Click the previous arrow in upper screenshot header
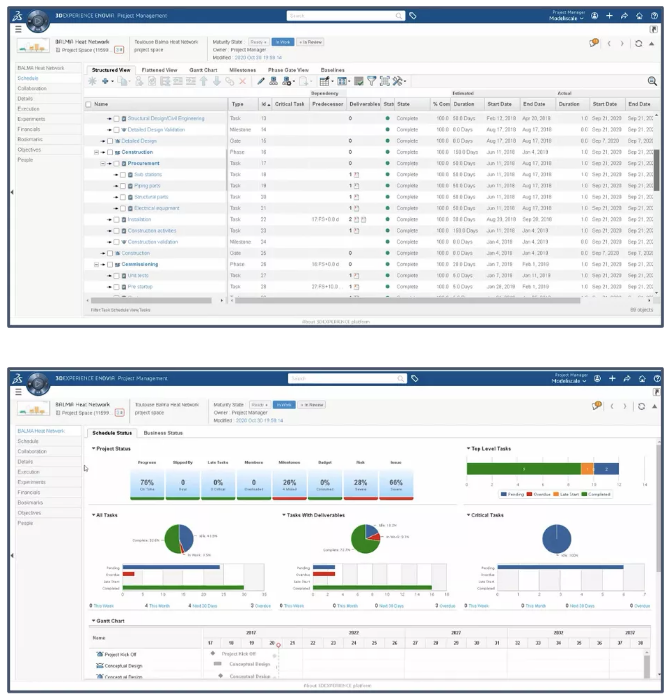Image resolution: width=668 pixels, height=700 pixels. point(609,43)
